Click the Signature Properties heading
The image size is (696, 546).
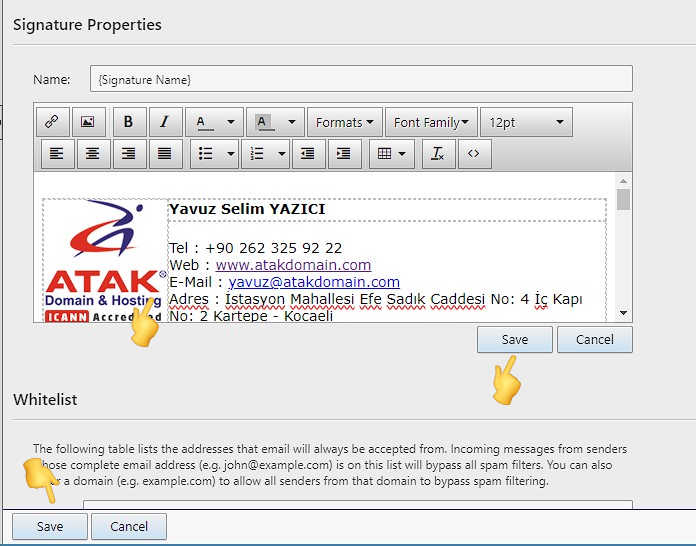[x=87, y=25]
